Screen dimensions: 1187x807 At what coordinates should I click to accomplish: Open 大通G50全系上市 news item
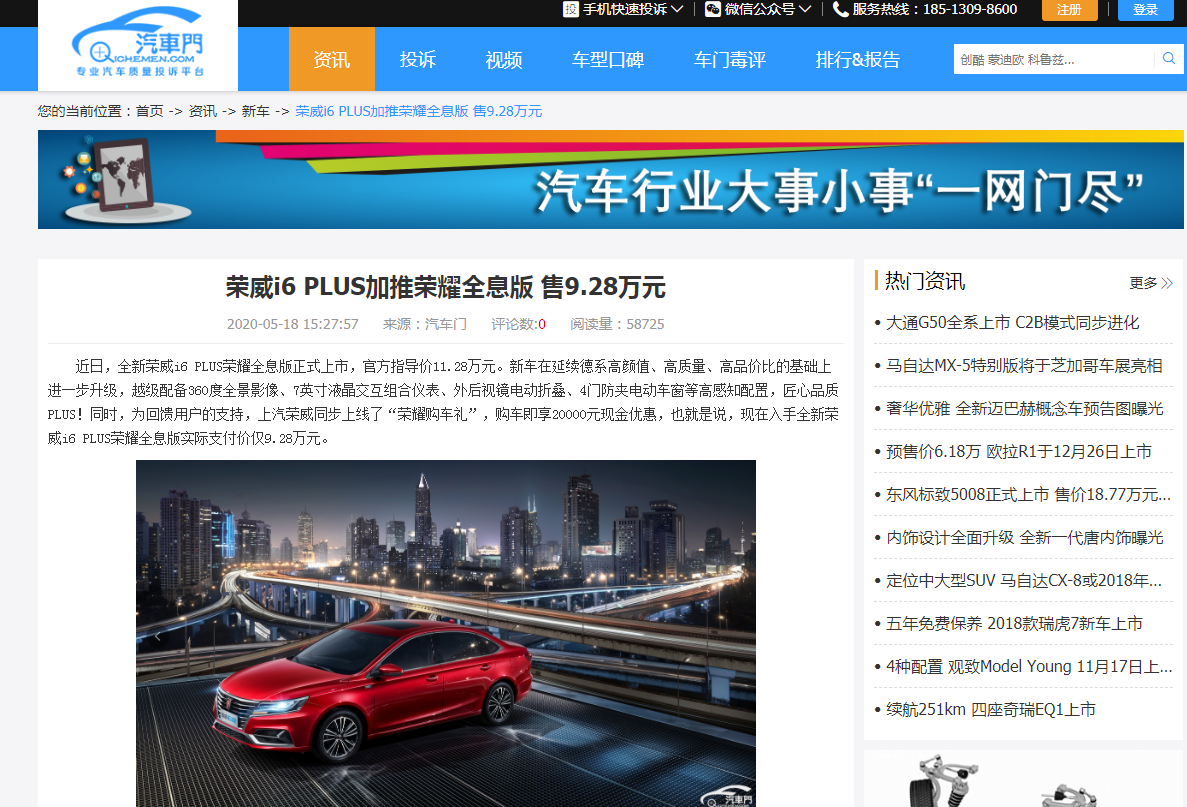point(1013,323)
